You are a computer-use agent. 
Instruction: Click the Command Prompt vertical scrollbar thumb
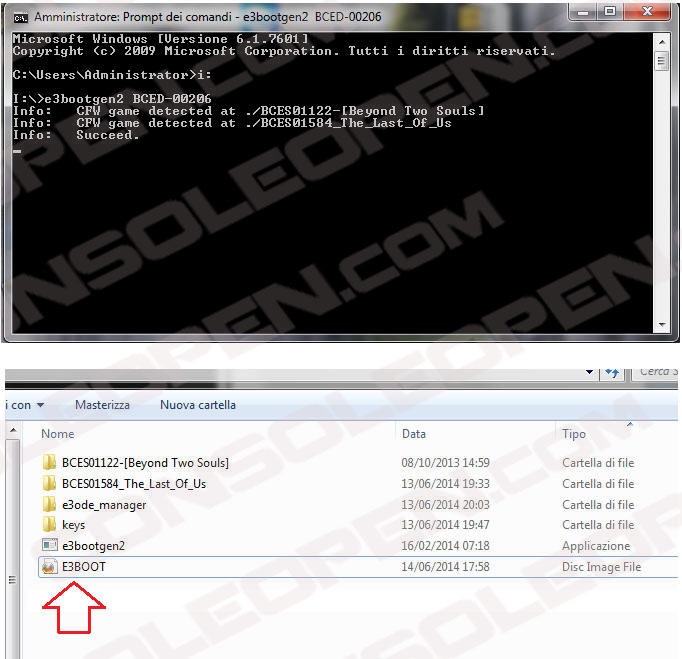(x=660, y=60)
